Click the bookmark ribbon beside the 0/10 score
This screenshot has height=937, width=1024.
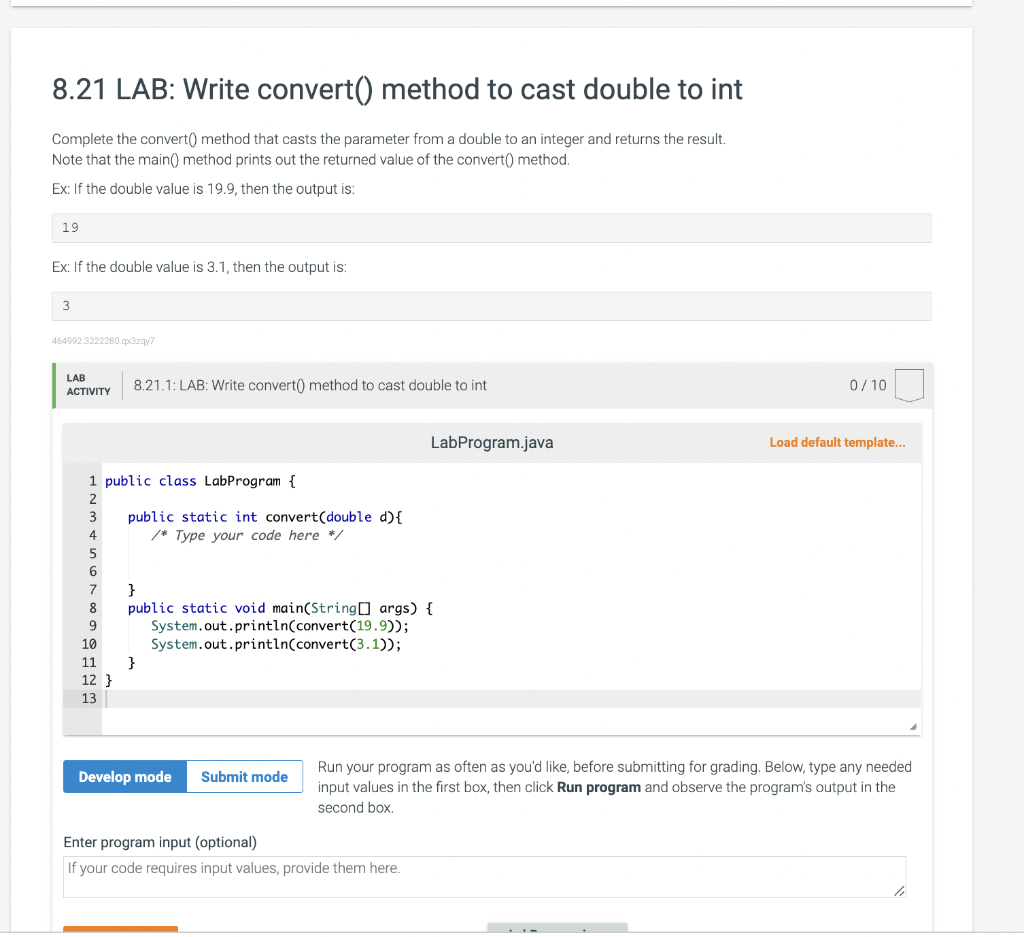909,385
